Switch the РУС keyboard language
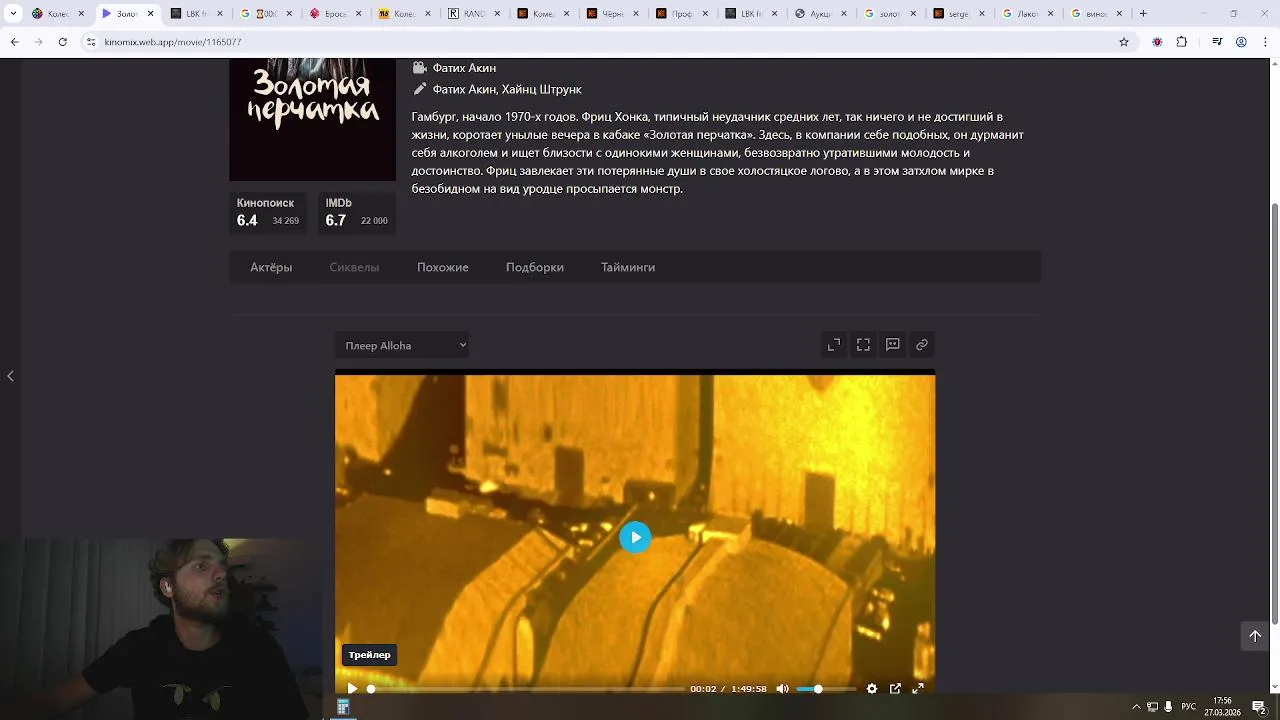Viewport: 1280px width, 720px height. tap(1189, 707)
